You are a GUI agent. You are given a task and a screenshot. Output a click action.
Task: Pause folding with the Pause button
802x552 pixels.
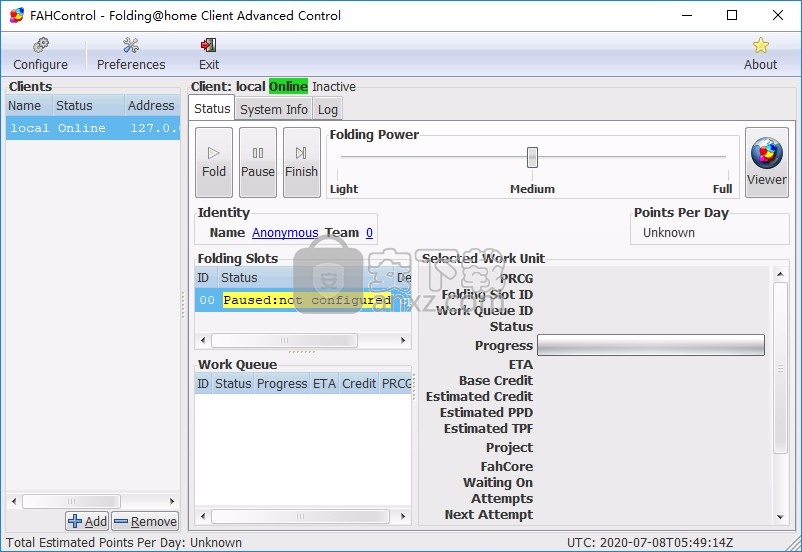[x=258, y=162]
